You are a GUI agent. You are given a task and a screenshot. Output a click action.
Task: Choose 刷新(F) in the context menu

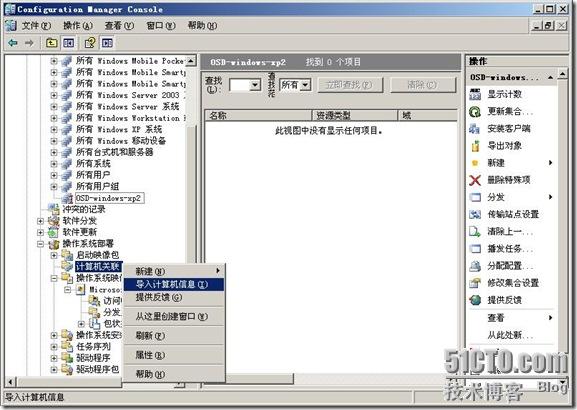174,335
